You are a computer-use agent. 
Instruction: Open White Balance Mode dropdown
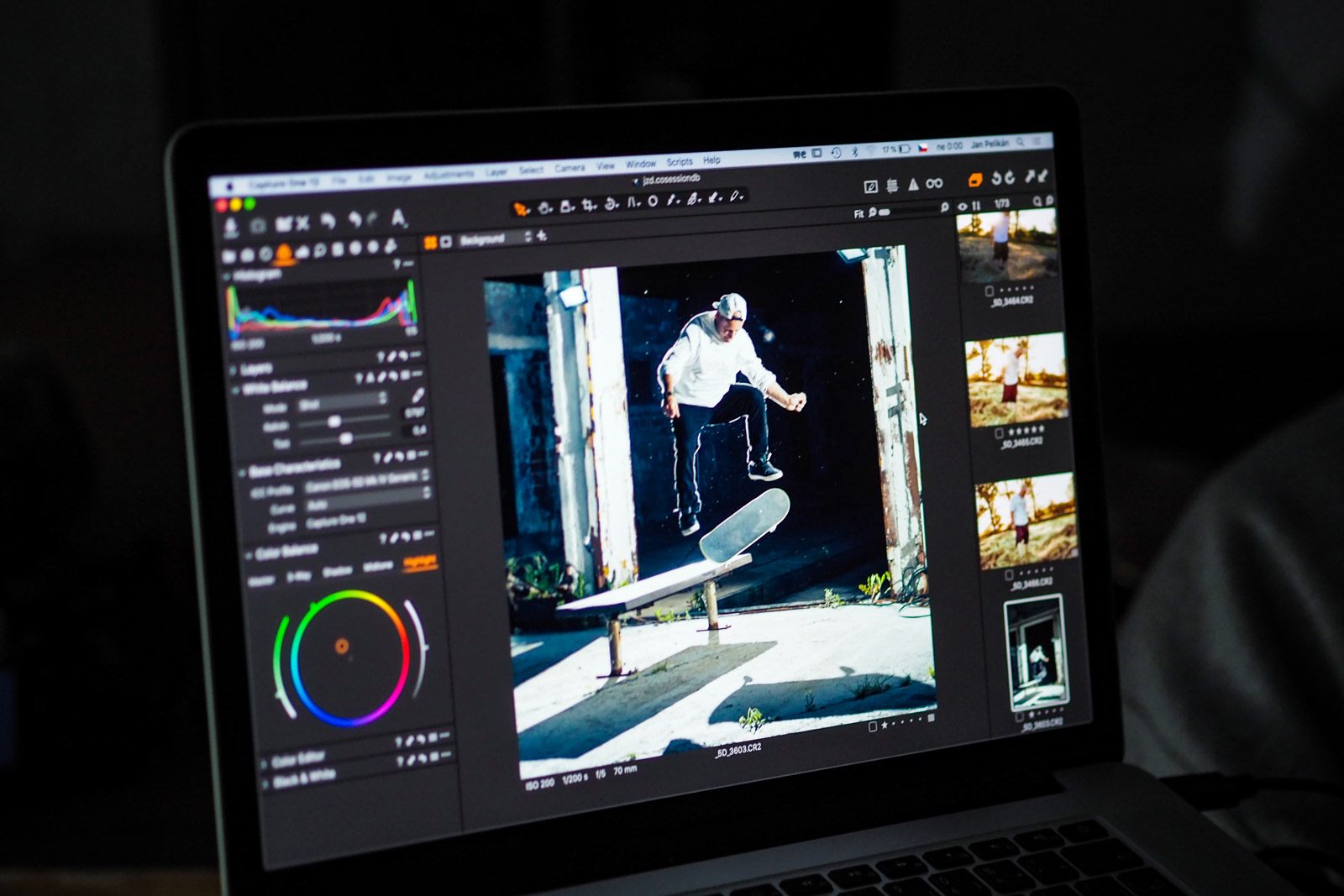343,402
